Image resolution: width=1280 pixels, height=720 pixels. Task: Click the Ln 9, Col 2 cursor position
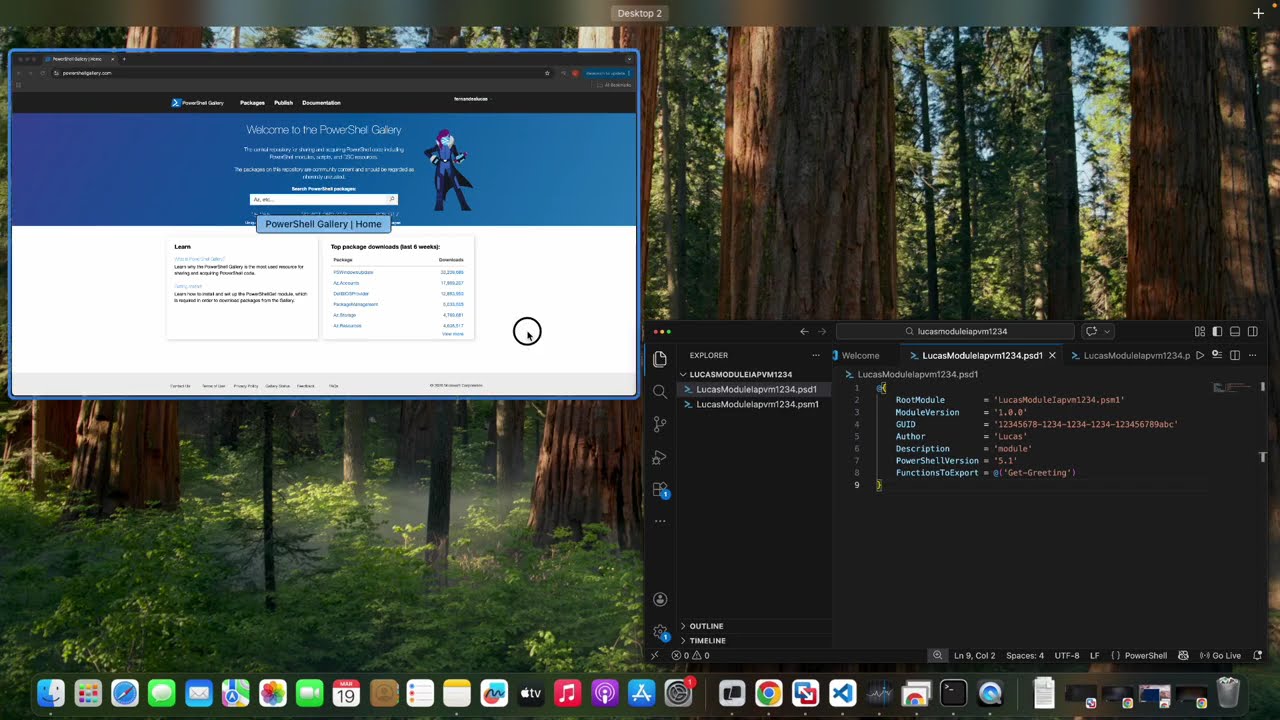click(x=974, y=656)
